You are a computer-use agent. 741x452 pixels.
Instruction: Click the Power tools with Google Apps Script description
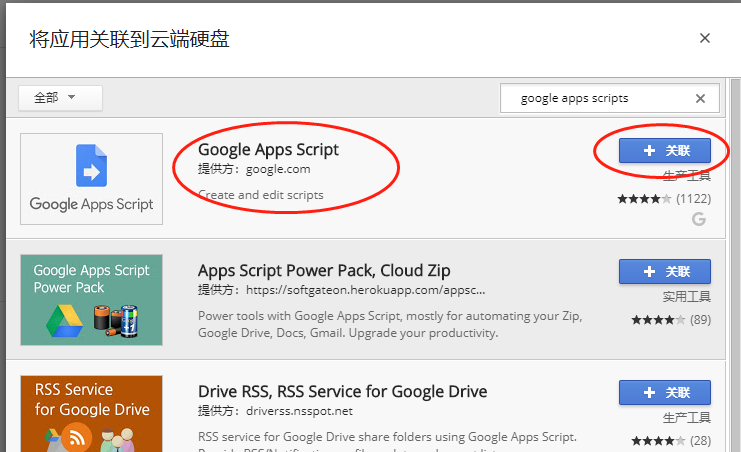click(x=390, y=324)
